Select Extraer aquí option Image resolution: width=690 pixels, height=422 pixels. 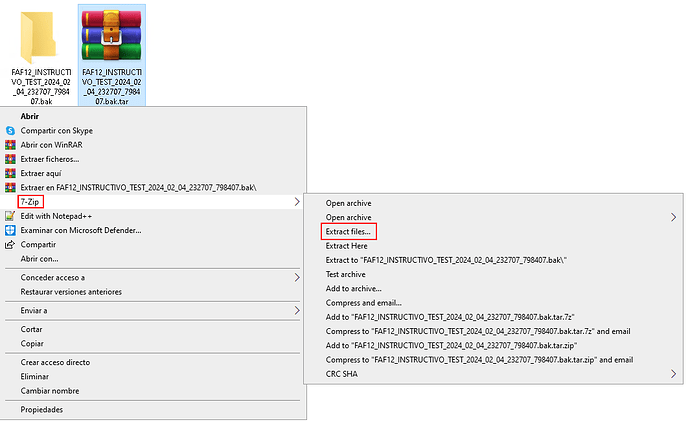[x=41, y=173]
